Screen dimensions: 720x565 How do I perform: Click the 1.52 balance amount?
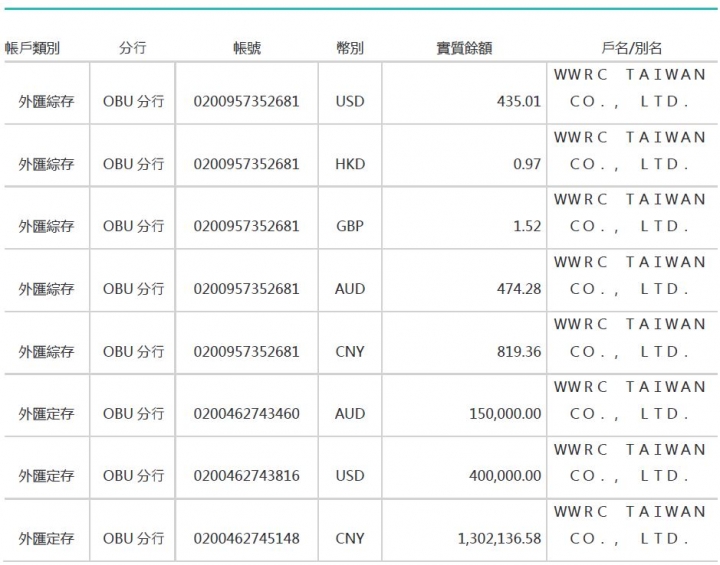(x=527, y=226)
